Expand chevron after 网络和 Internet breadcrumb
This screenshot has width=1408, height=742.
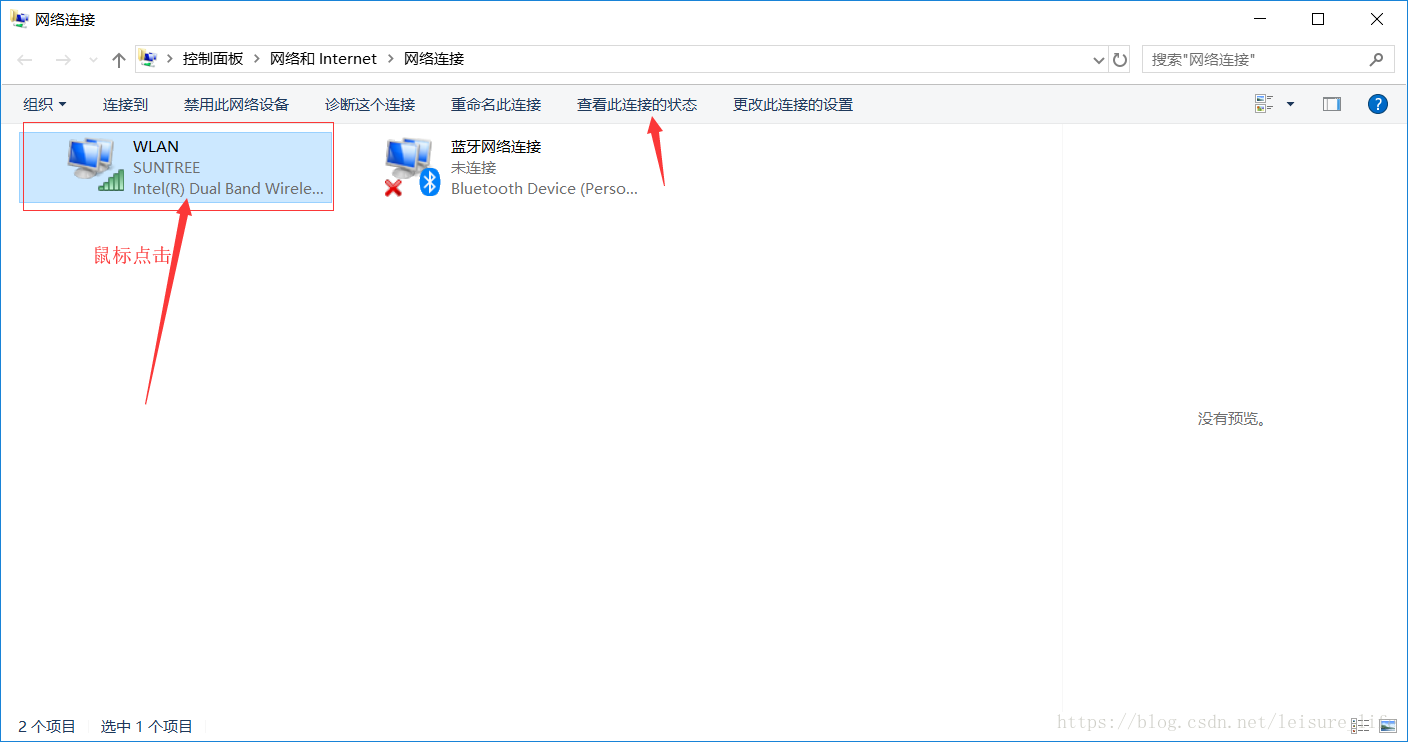click(x=390, y=59)
